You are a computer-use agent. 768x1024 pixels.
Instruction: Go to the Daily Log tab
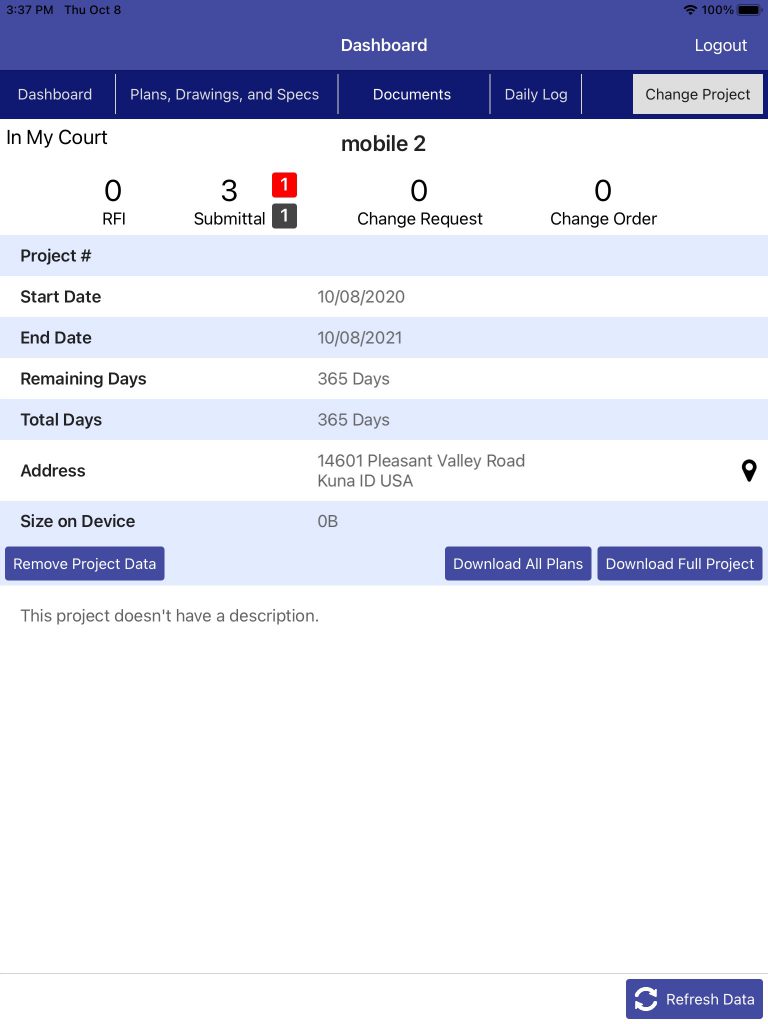(x=536, y=94)
